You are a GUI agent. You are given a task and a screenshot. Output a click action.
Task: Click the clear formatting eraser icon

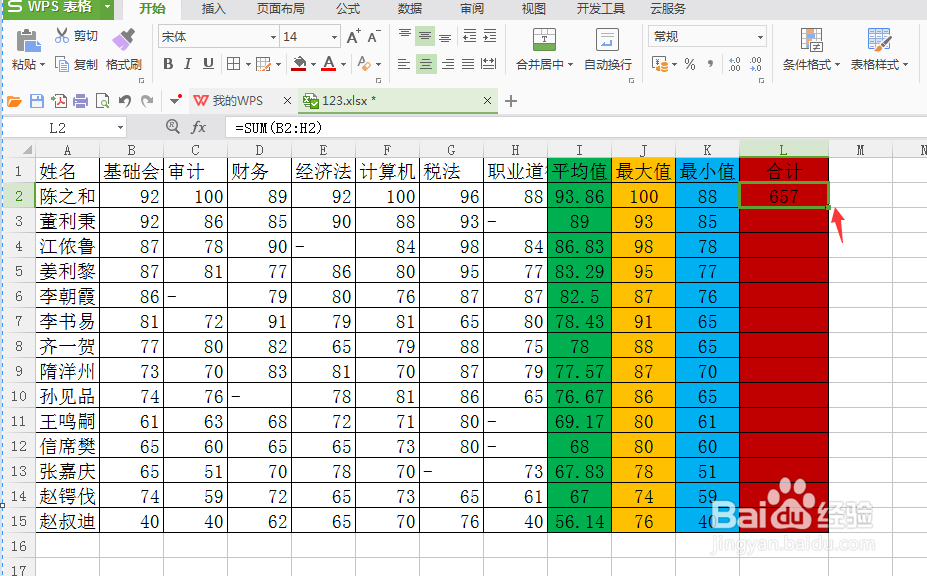(364, 64)
